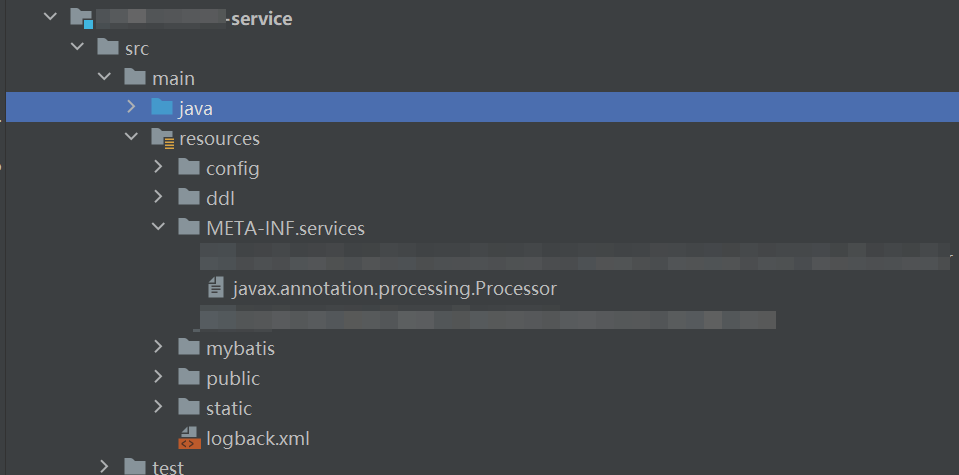Viewport: 959px width, 475px height.
Task: Expand the test folder
Action: tap(104, 466)
